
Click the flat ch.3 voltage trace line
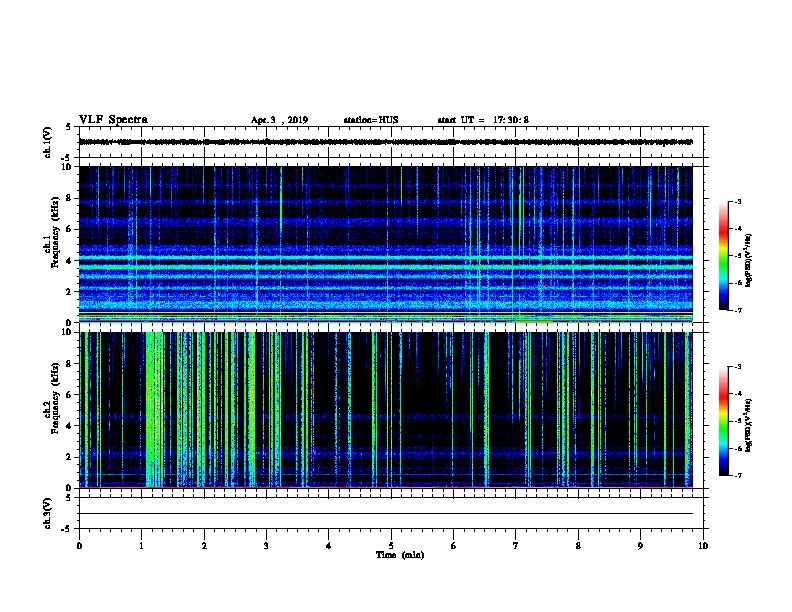[385, 514]
